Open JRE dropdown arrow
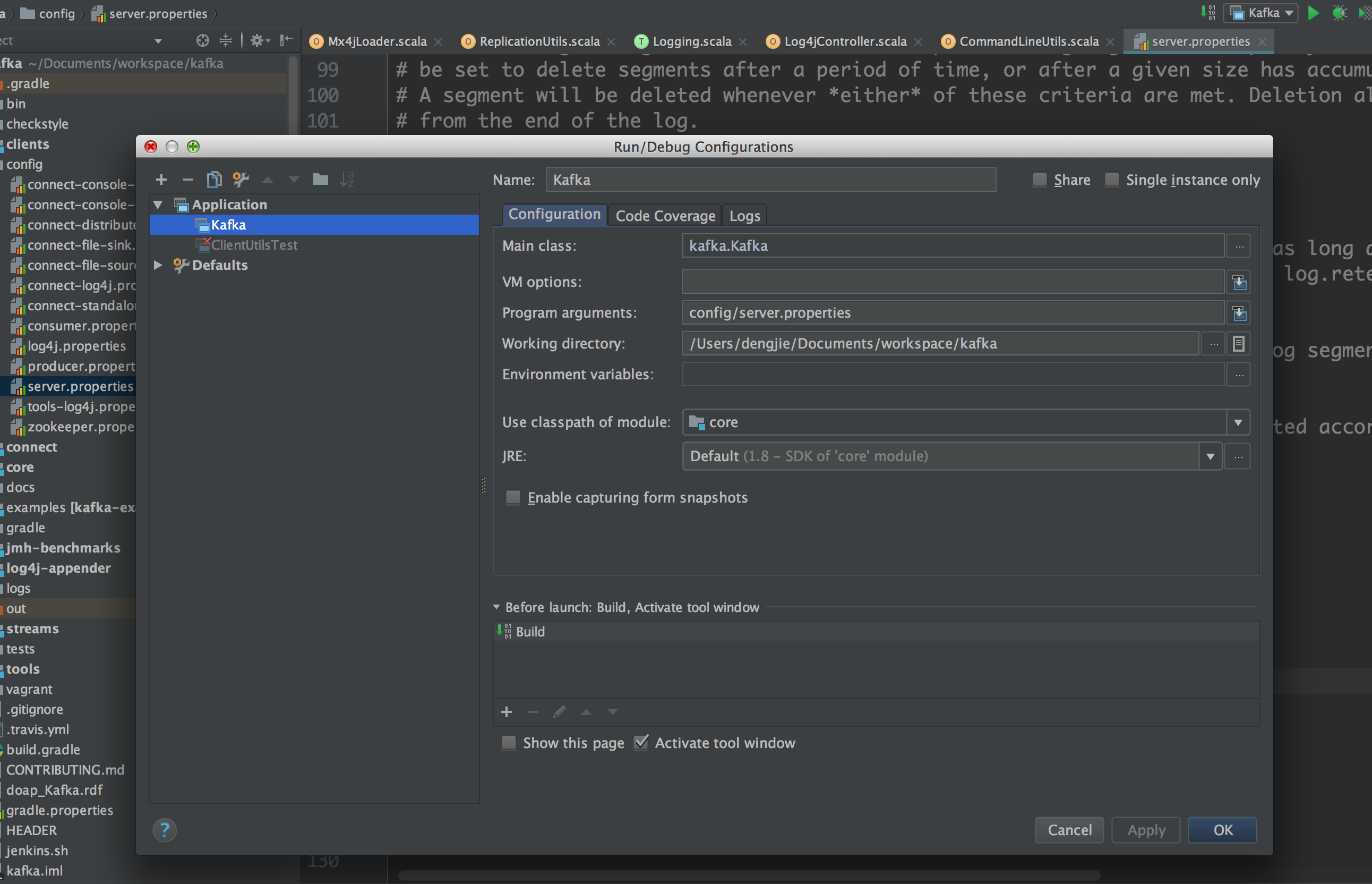The width and height of the screenshot is (1372, 884). [x=1210, y=457]
